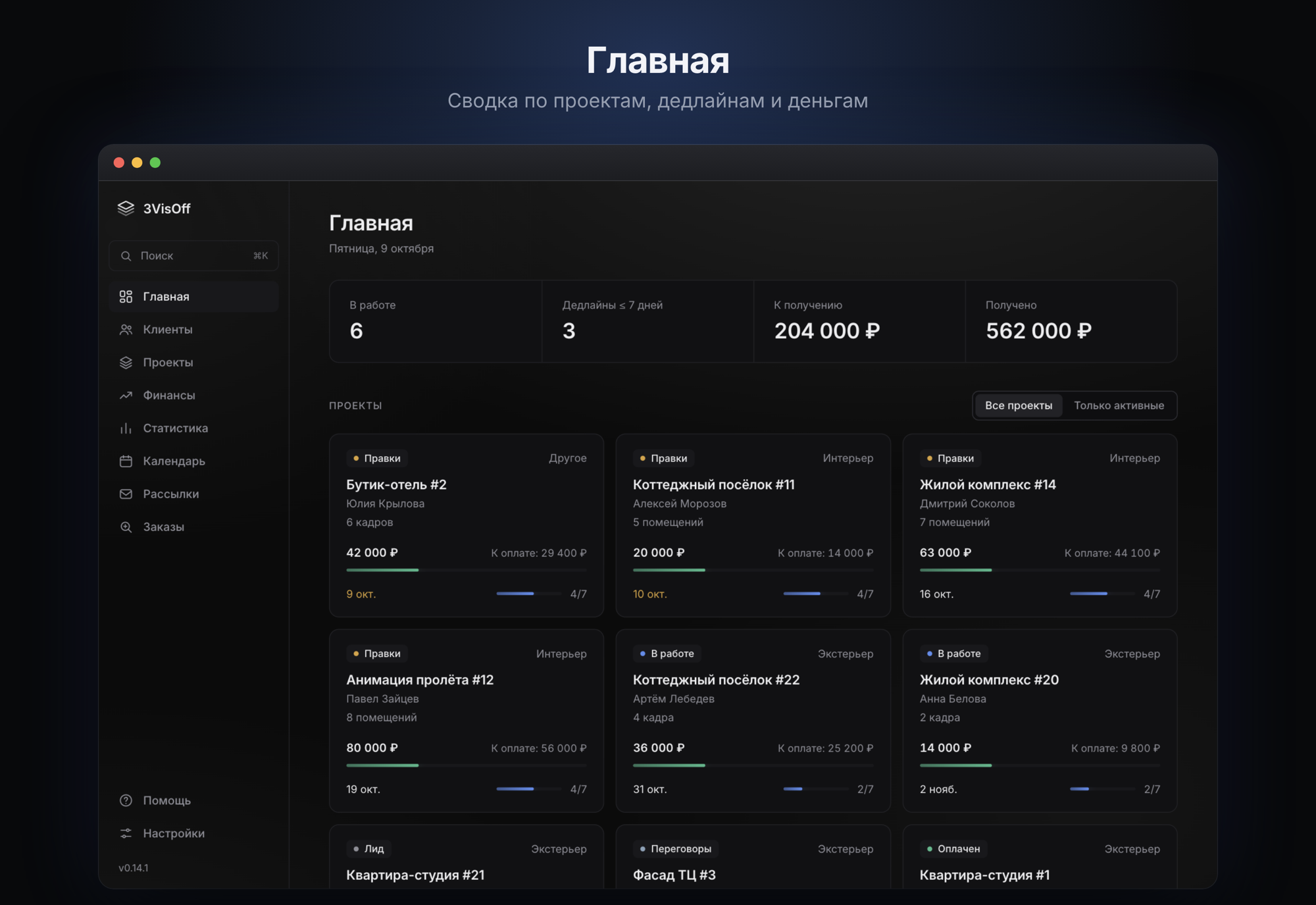Click the Календарь calendar icon

(x=126, y=461)
